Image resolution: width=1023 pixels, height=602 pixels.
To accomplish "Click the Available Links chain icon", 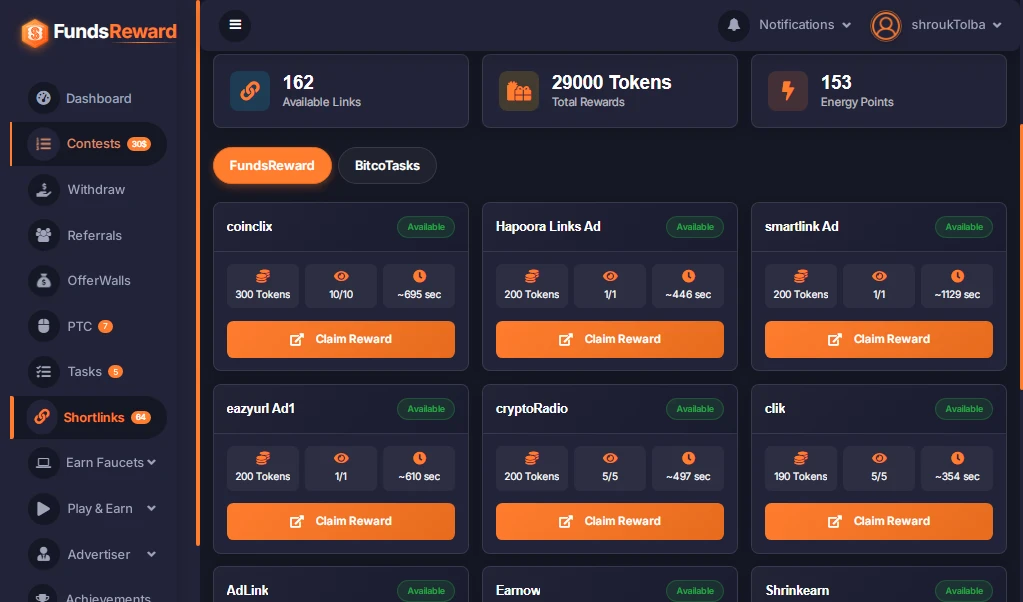I will click(250, 91).
